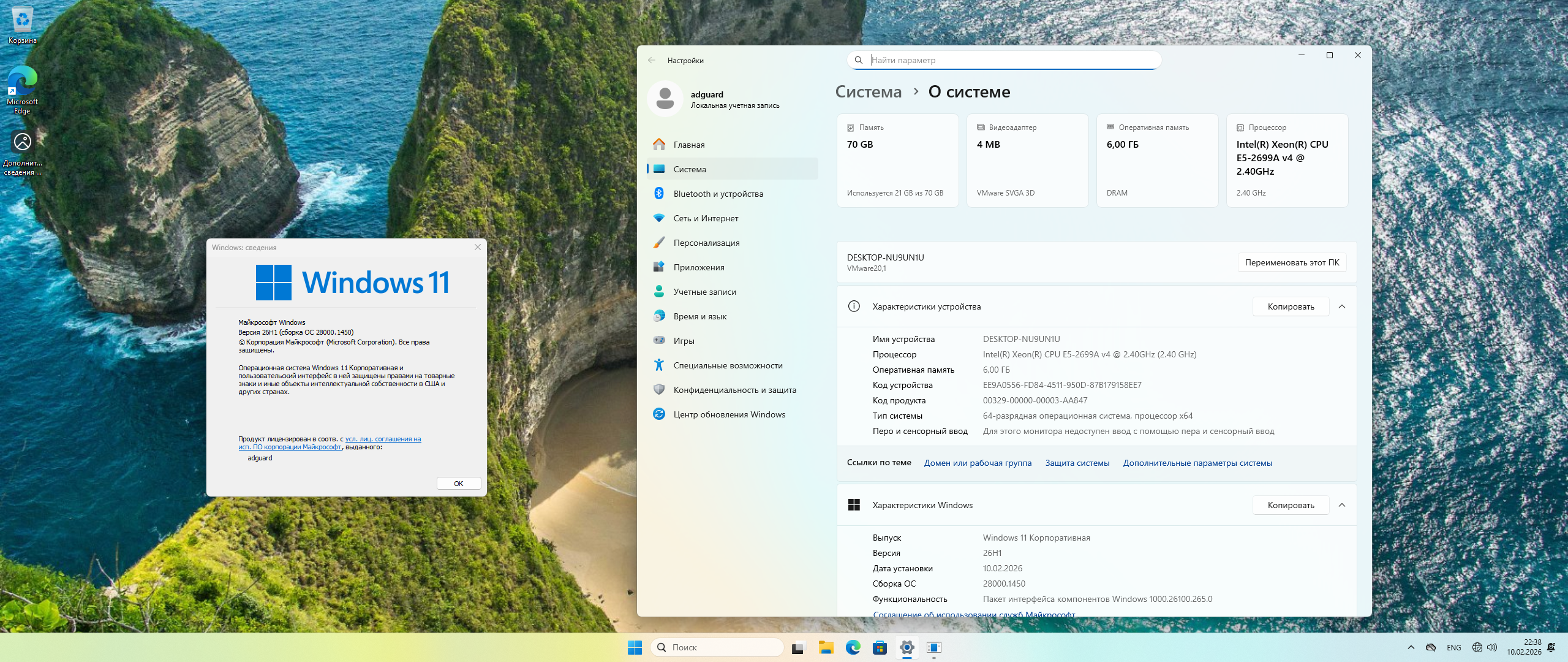Show hidden tray icons chevron
1568x662 pixels.
[1411, 647]
